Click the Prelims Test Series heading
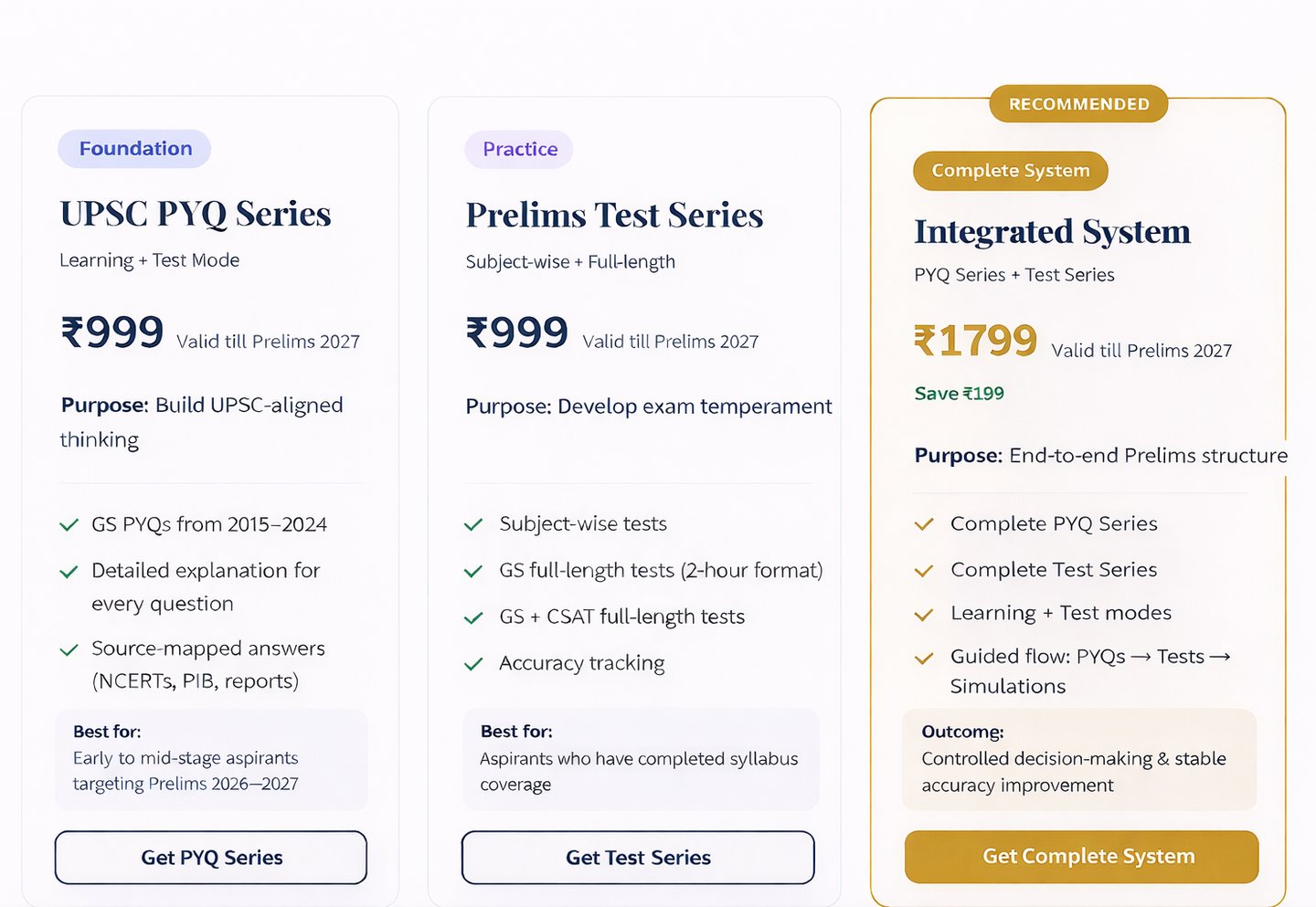1316x907 pixels. (x=614, y=216)
